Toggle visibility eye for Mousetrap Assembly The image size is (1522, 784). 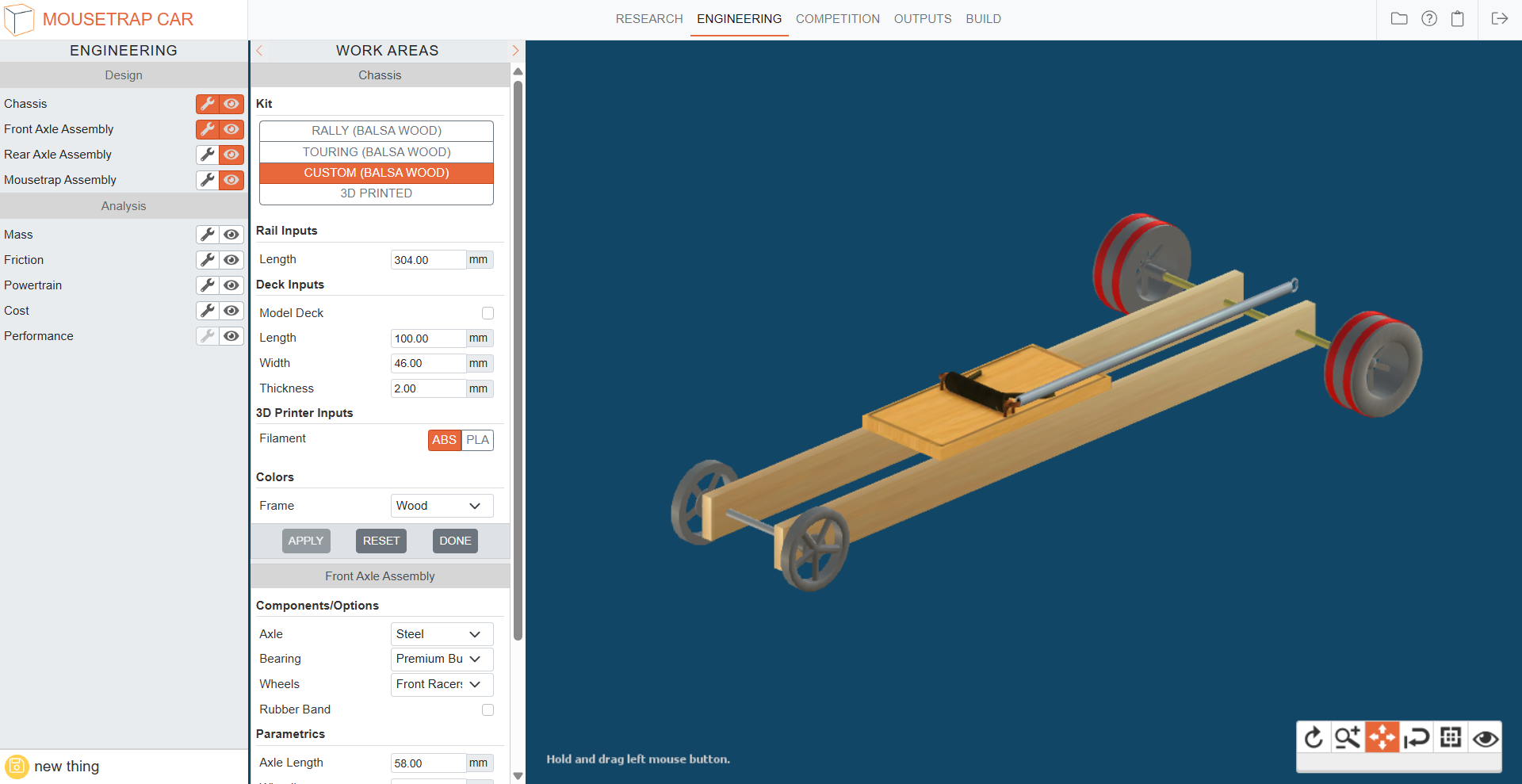coord(231,180)
